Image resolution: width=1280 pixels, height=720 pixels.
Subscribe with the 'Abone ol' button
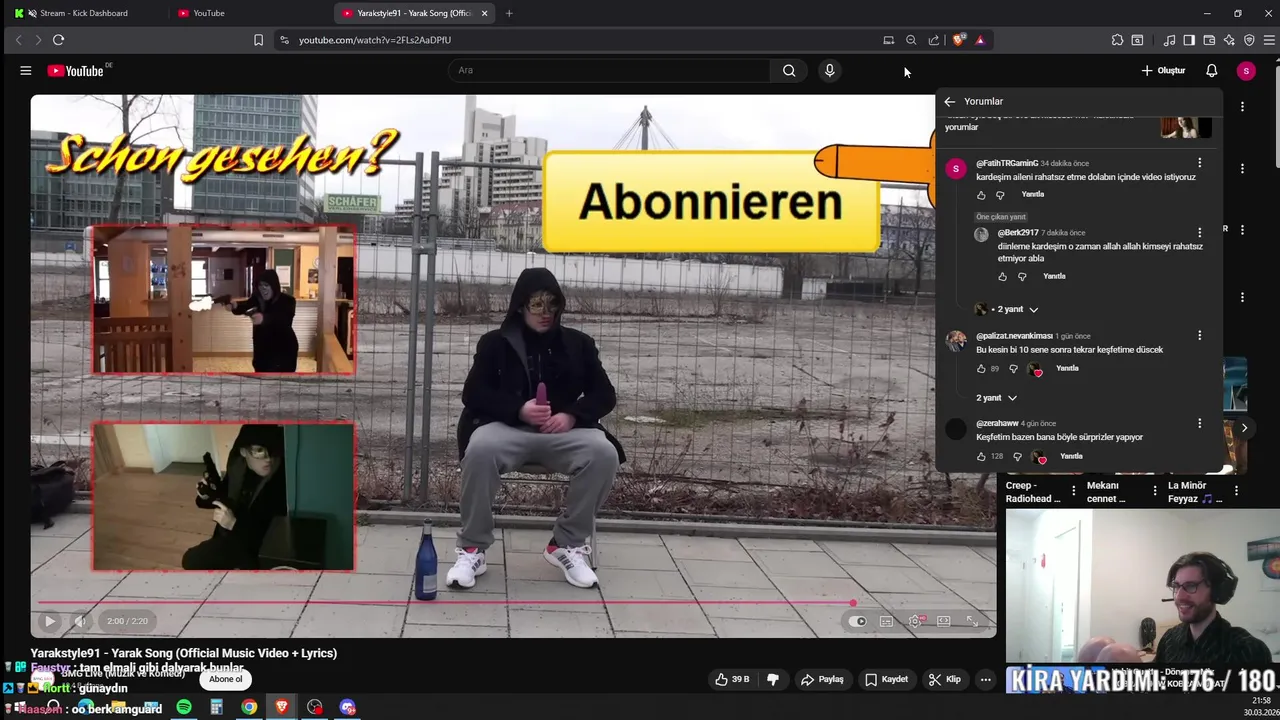[x=225, y=679]
